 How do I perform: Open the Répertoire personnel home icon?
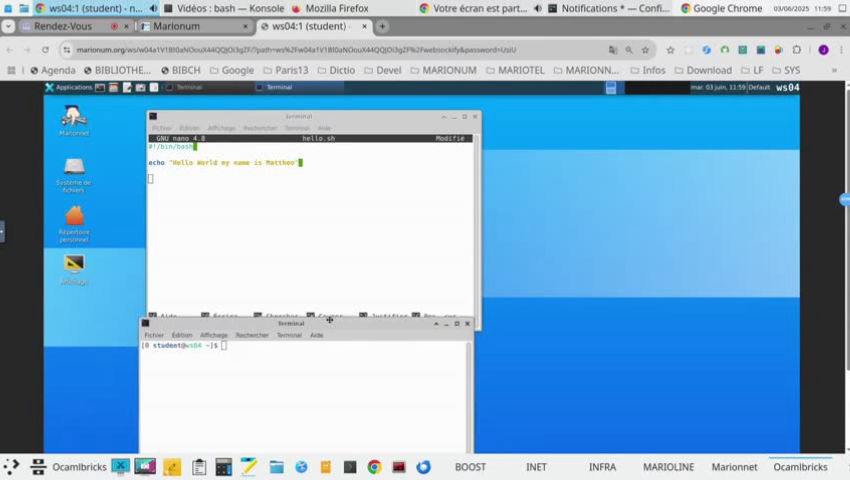point(74,224)
